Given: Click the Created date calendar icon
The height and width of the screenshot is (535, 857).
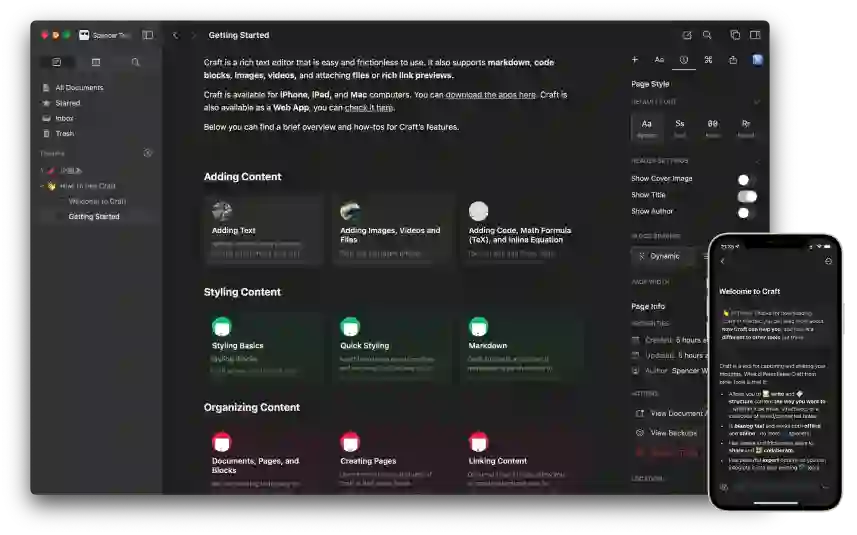Looking at the screenshot, I should (636, 340).
